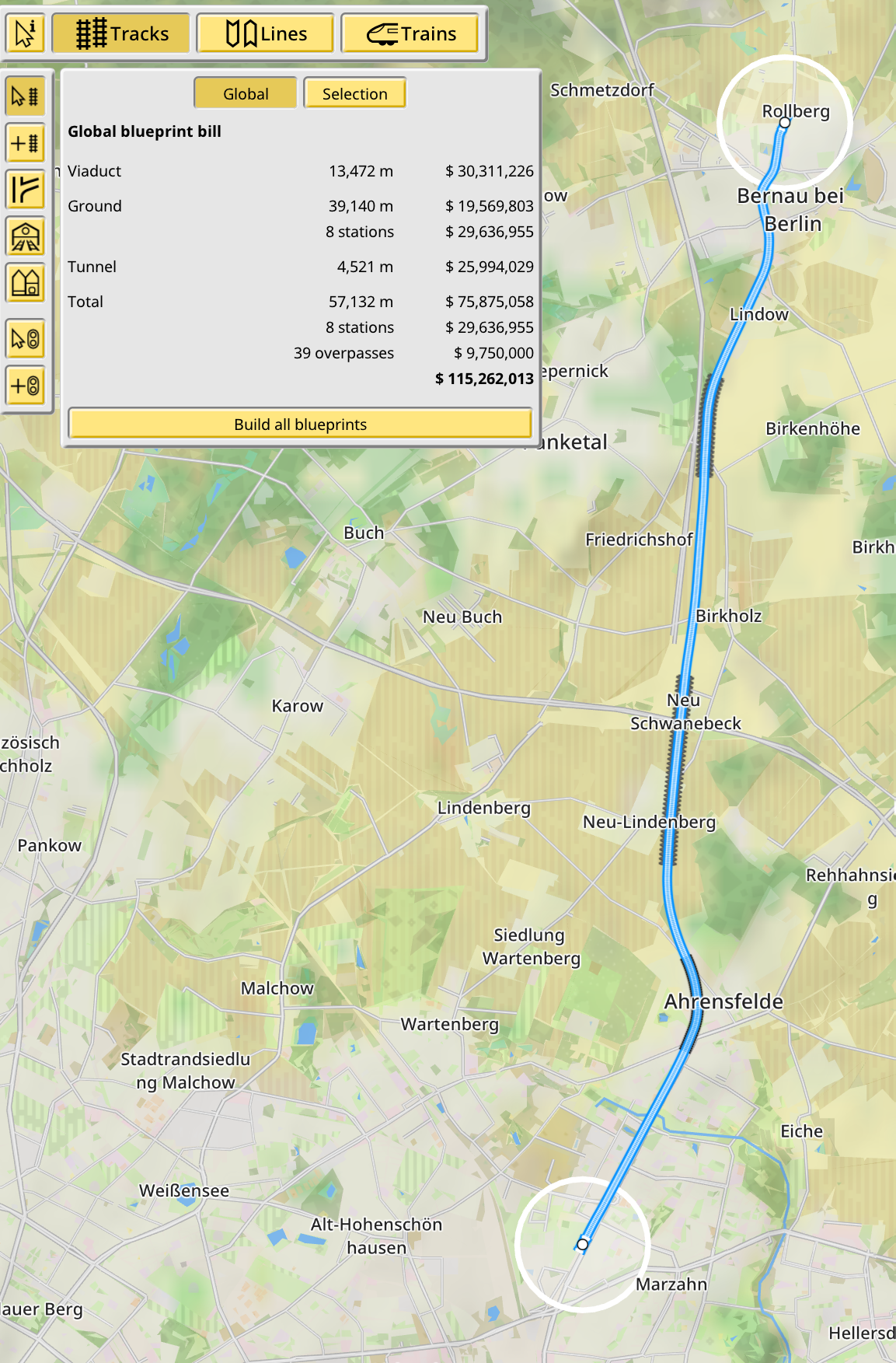
Task: Click the Birkenhöhe map label
Action: click(813, 428)
